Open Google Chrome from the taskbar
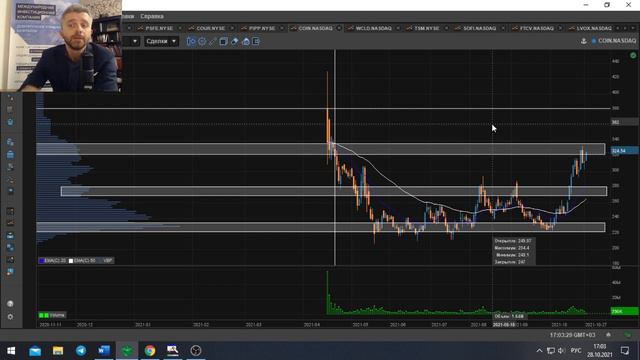This screenshot has width=640, height=360. (150, 350)
